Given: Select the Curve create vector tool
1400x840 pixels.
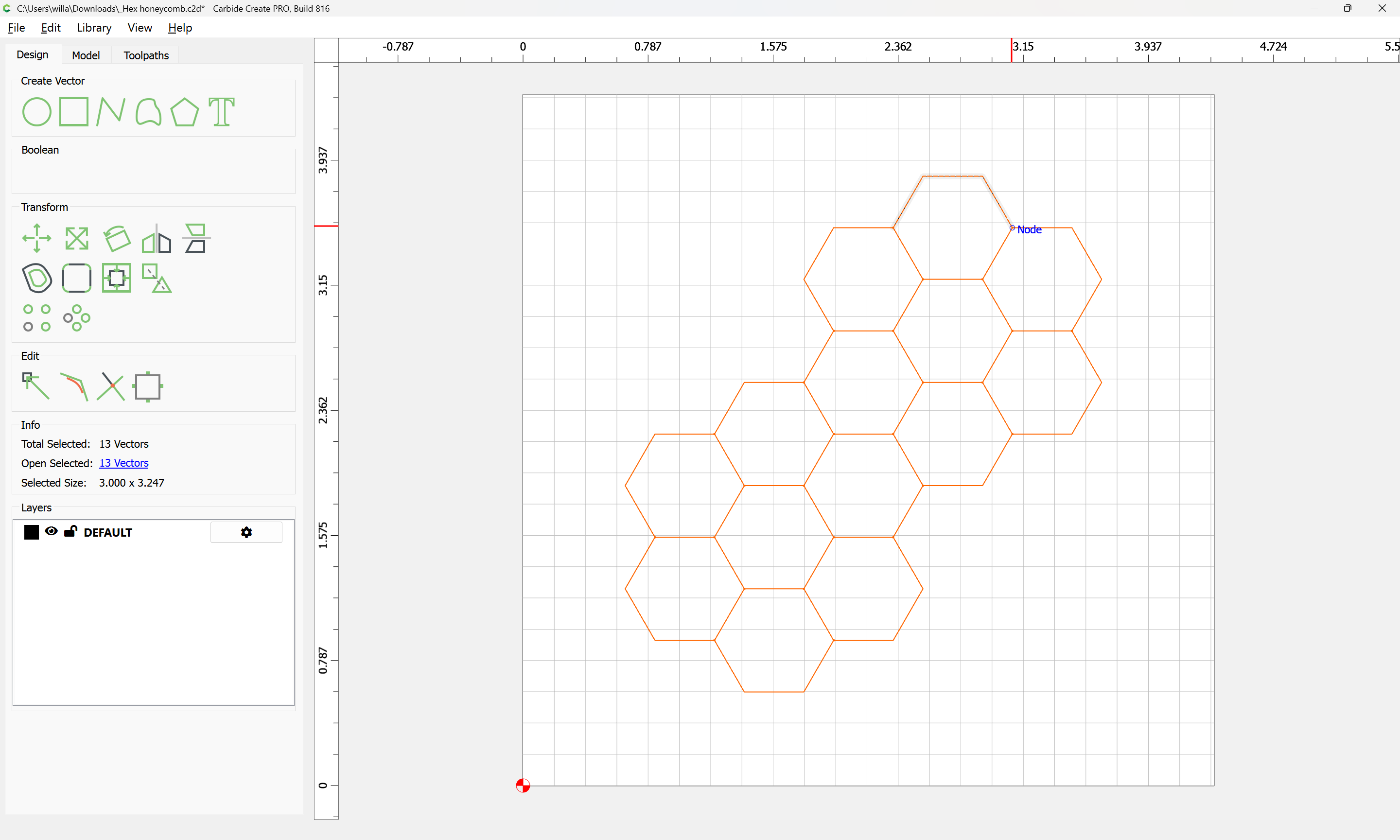Looking at the screenshot, I should point(148,111).
